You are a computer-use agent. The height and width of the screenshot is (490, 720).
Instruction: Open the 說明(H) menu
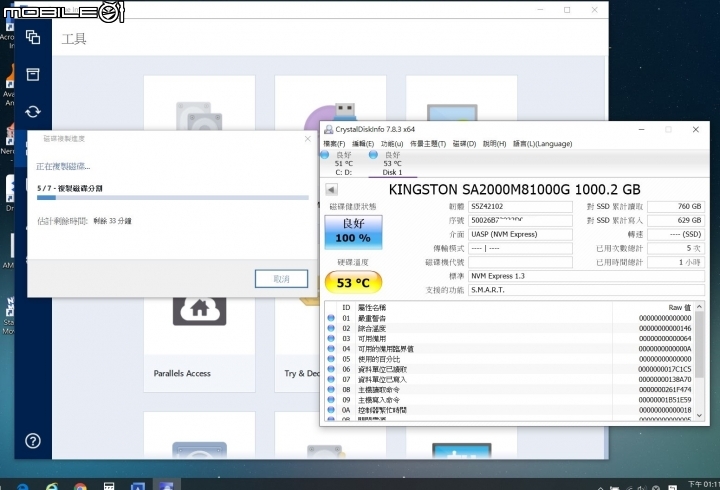(494, 144)
